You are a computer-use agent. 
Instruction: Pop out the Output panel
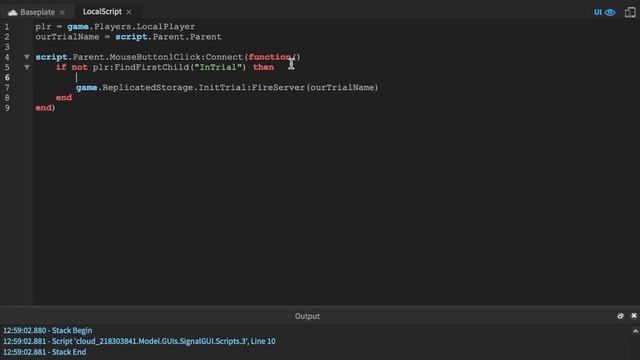620,316
